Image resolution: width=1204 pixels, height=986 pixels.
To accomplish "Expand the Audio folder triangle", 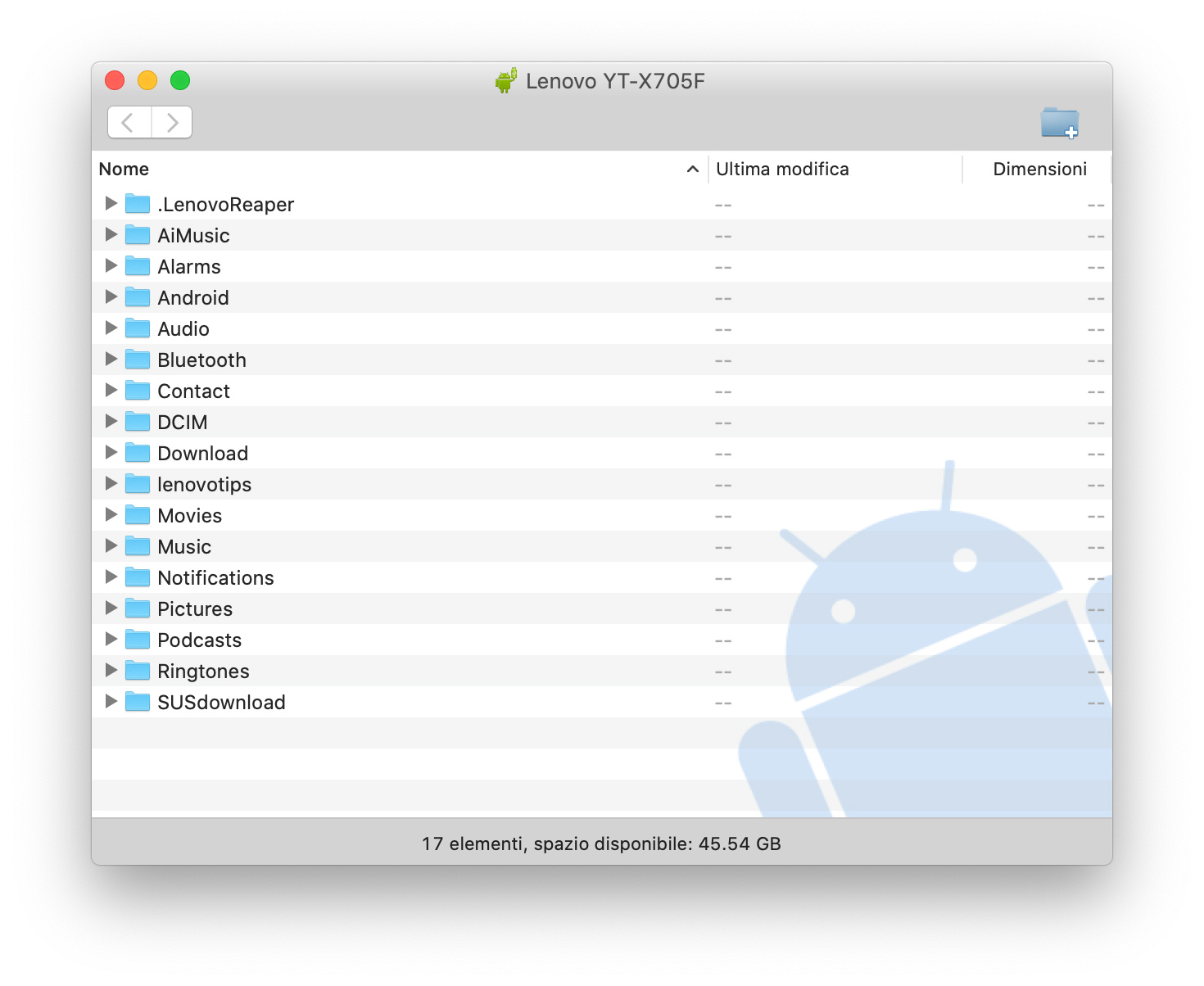I will [x=111, y=328].
